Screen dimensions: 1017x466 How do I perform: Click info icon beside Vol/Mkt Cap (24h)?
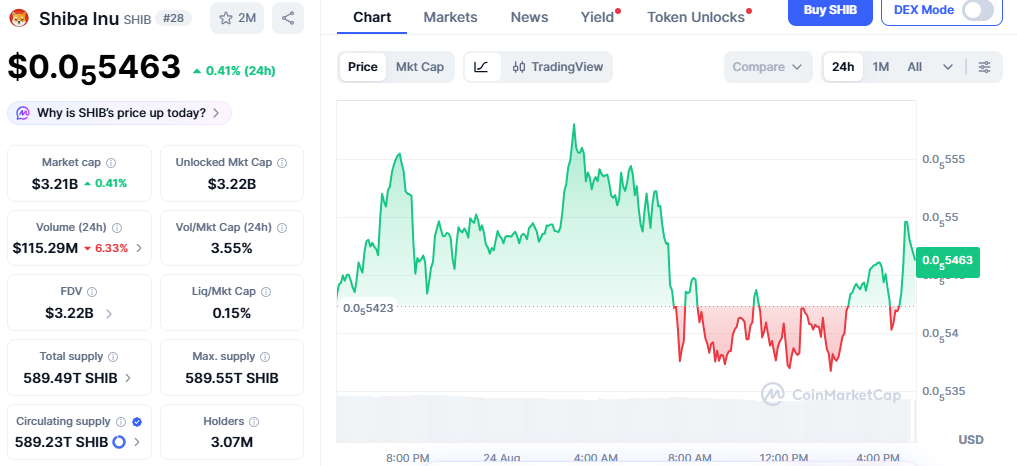(x=282, y=228)
